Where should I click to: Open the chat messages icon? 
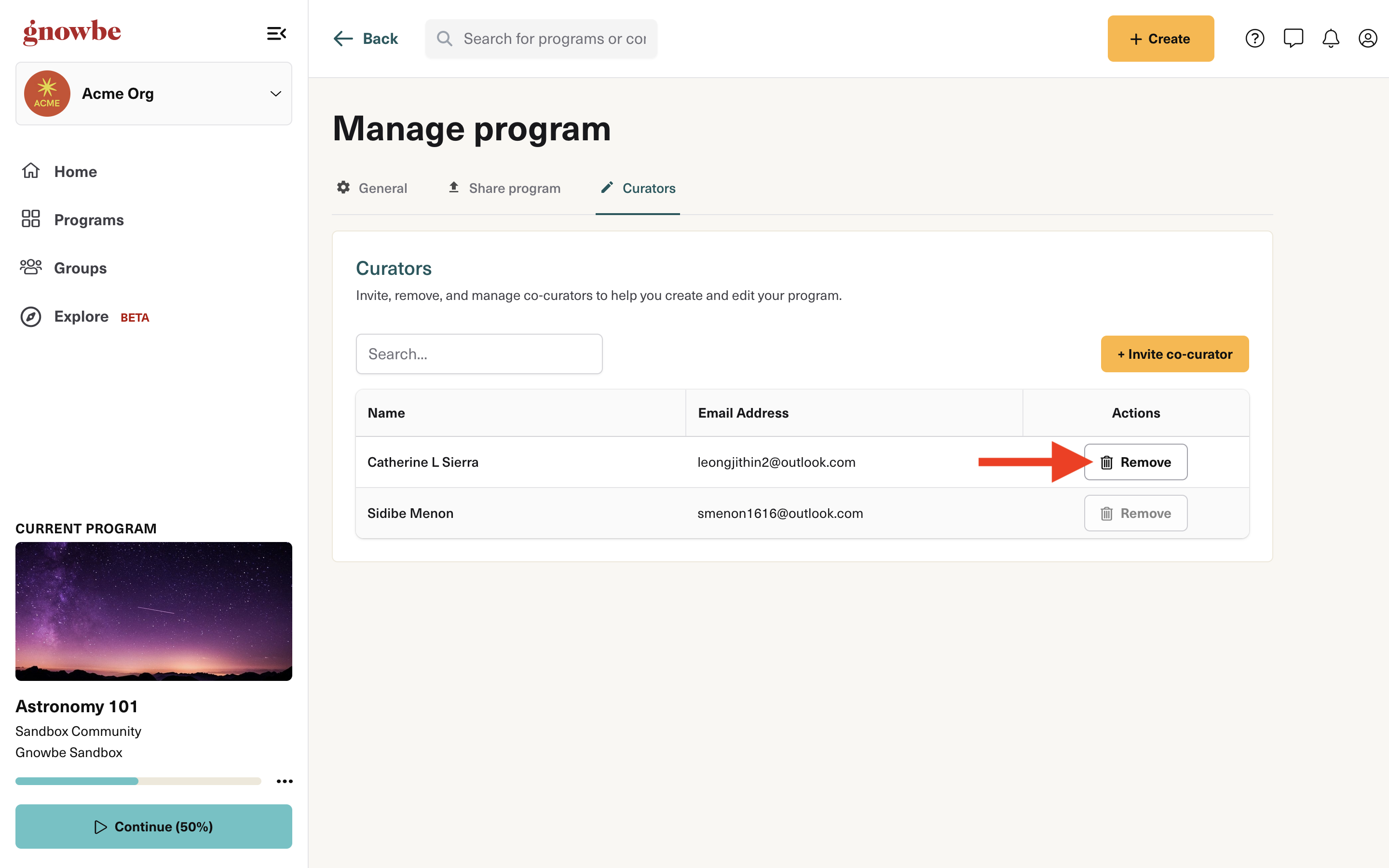click(1293, 39)
